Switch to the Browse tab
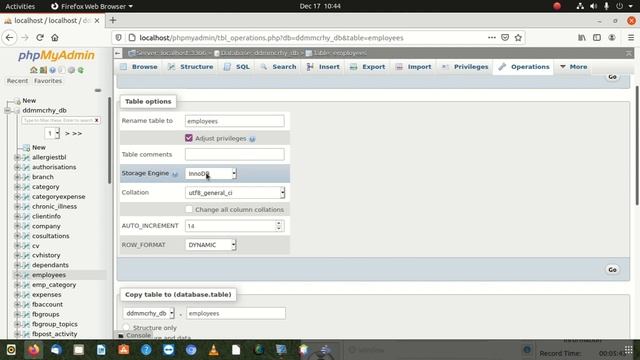The width and height of the screenshot is (640, 360). pyautogui.click(x=139, y=67)
